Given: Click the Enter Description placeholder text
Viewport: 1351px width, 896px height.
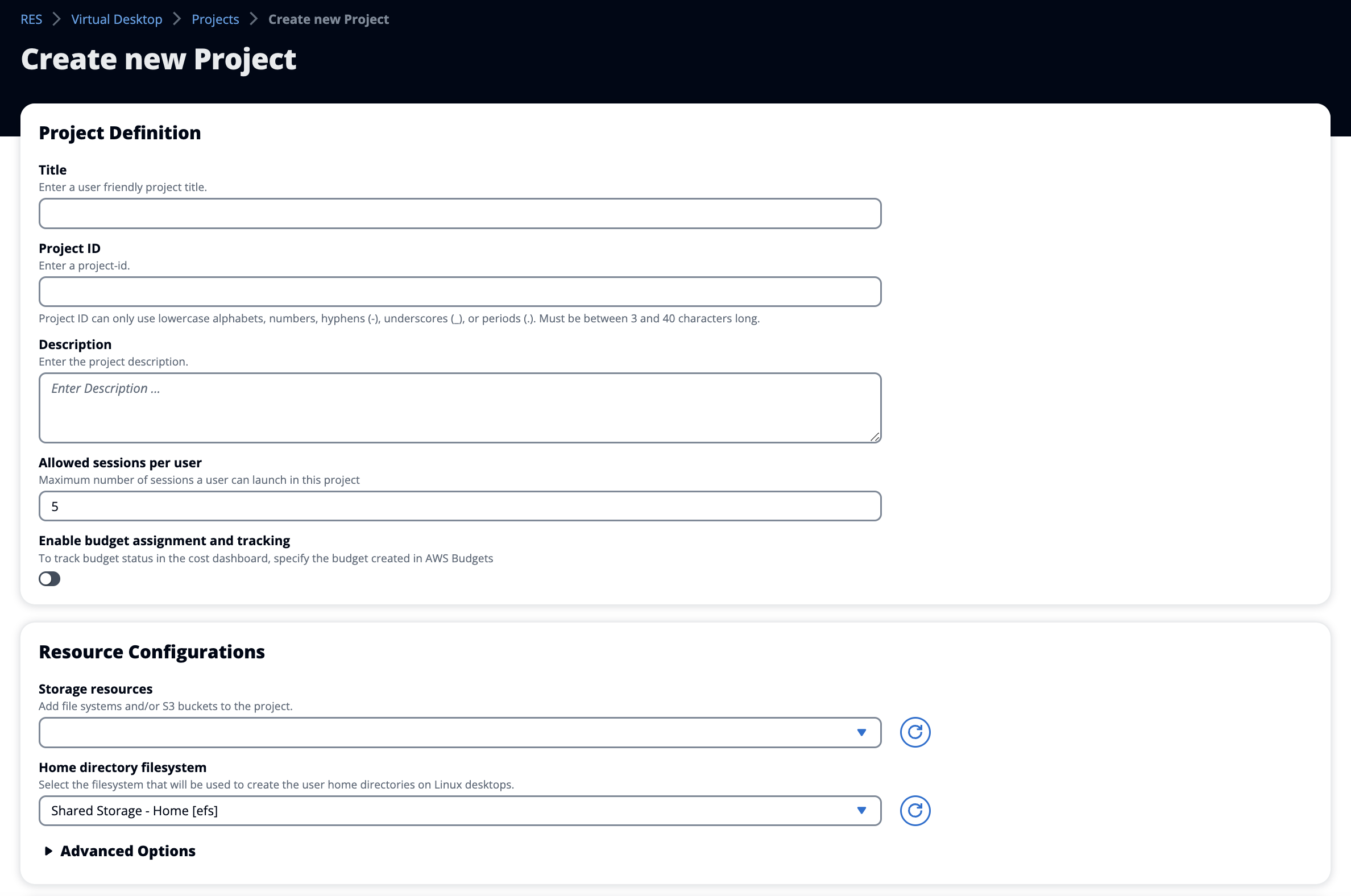Looking at the screenshot, I should [106, 388].
